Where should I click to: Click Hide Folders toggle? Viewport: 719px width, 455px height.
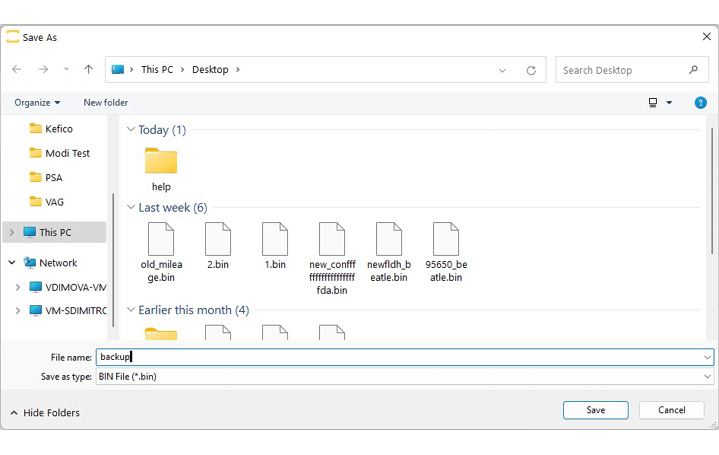45,413
